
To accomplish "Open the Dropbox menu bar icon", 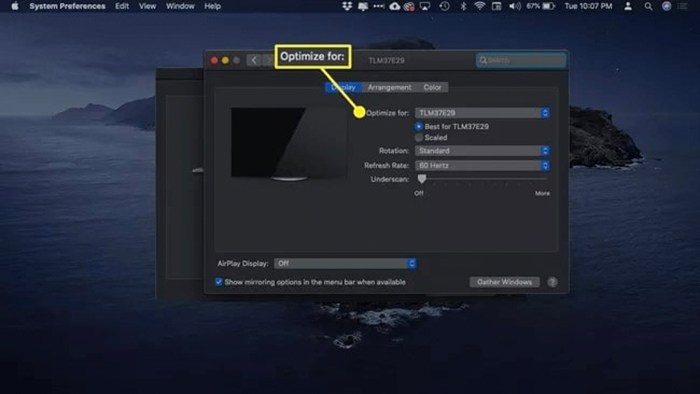I will (346, 6).
